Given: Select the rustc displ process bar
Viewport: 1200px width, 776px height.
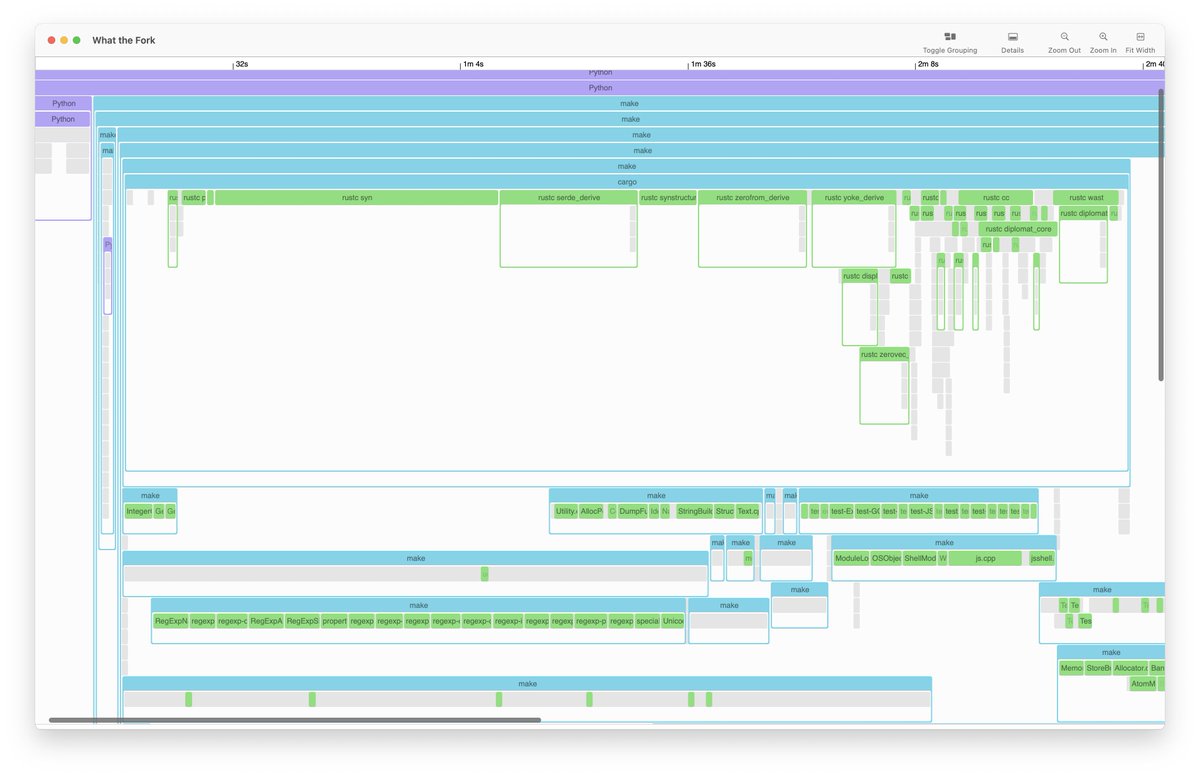Looking at the screenshot, I should tap(859, 276).
